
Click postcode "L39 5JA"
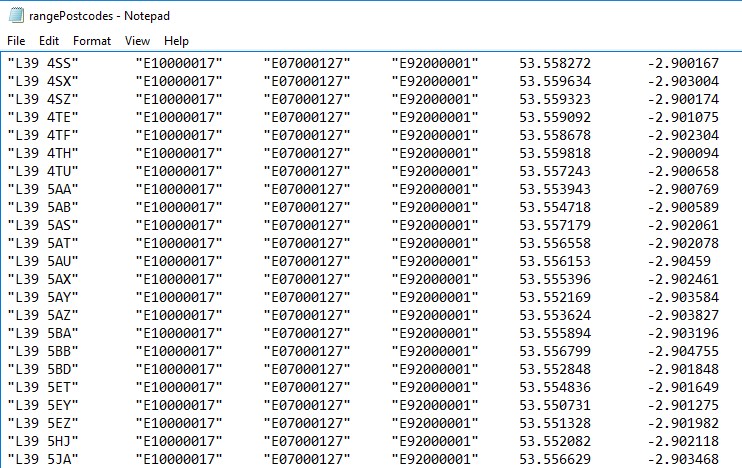coord(43,459)
